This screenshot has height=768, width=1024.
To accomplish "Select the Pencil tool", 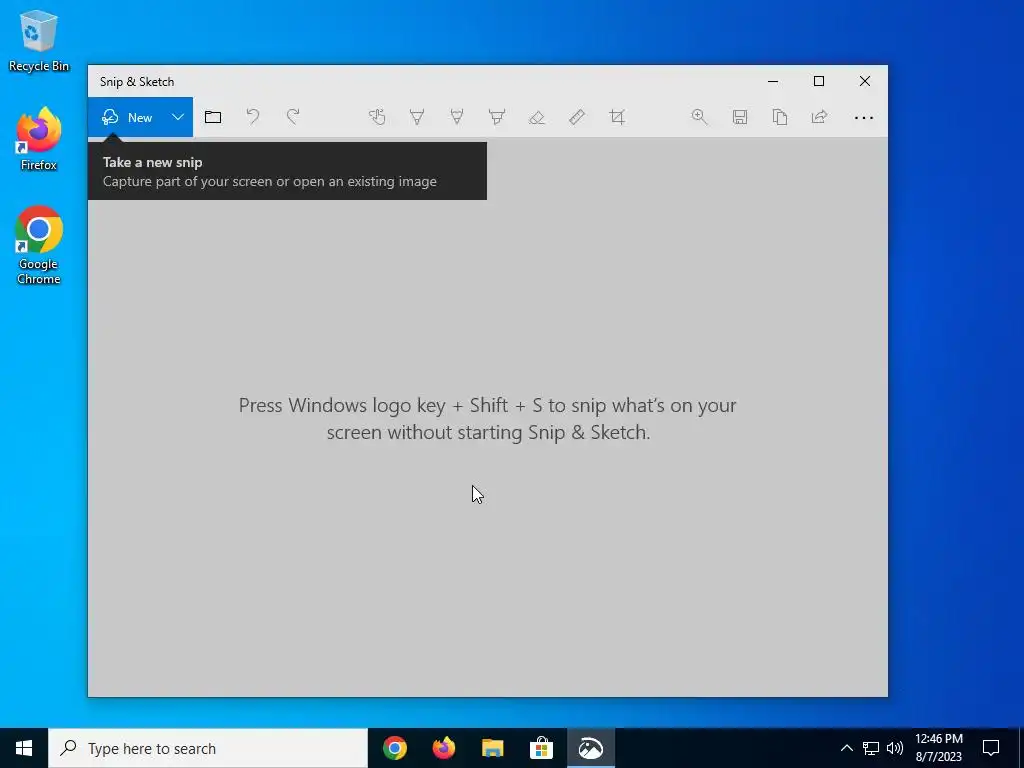I will (457, 118).
